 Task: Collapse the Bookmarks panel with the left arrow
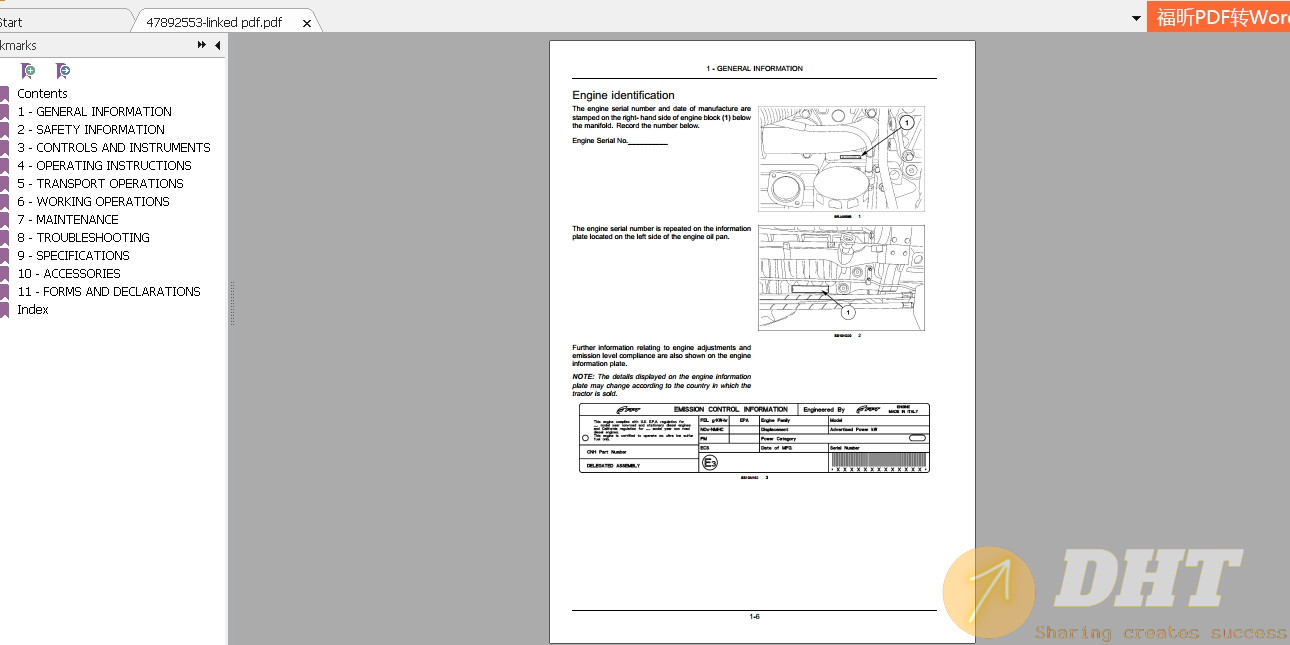tap(217, 45)
